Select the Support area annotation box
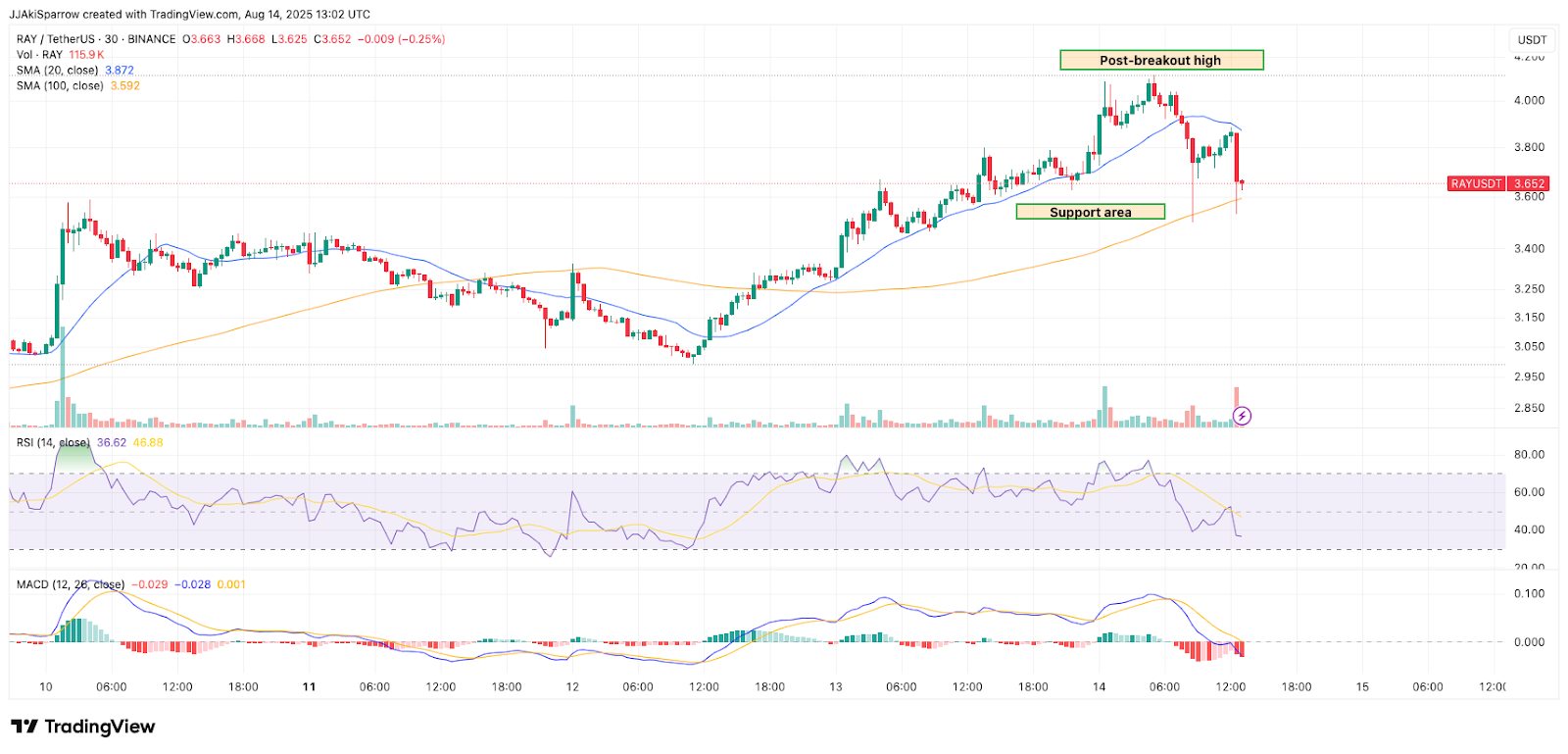 coord(1090,212)
